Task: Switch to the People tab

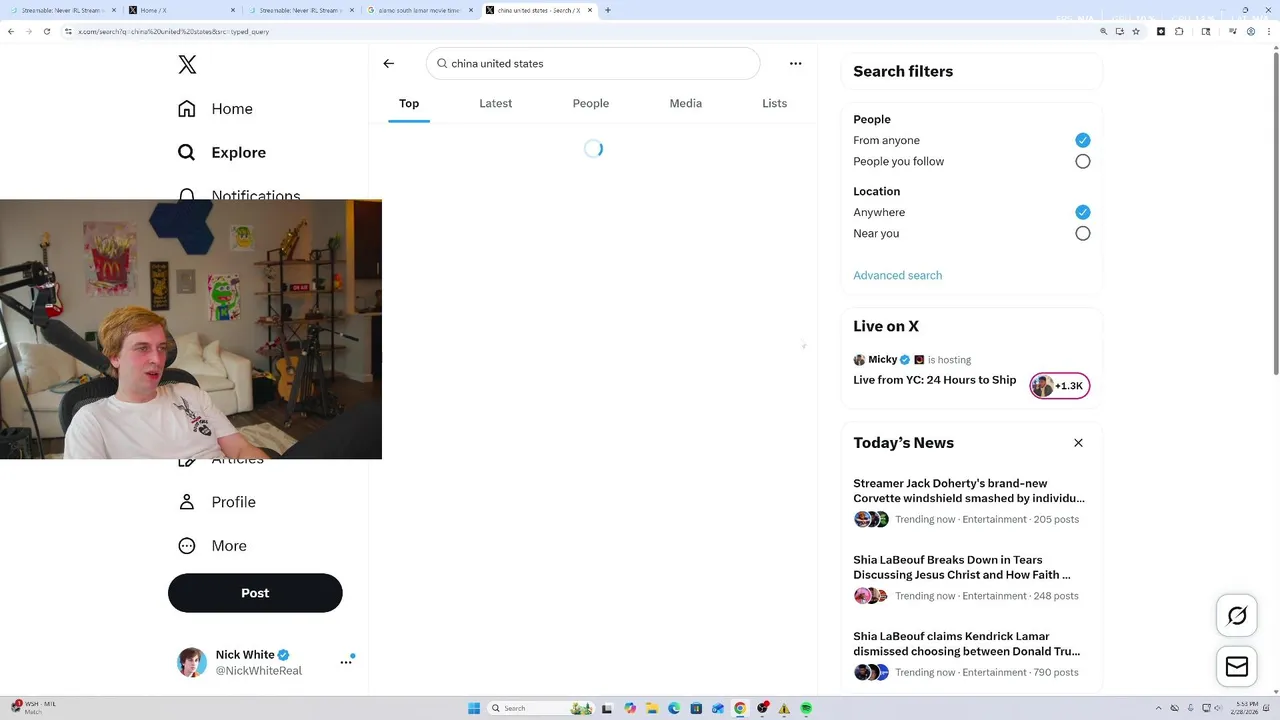Action: pos(591,103)
